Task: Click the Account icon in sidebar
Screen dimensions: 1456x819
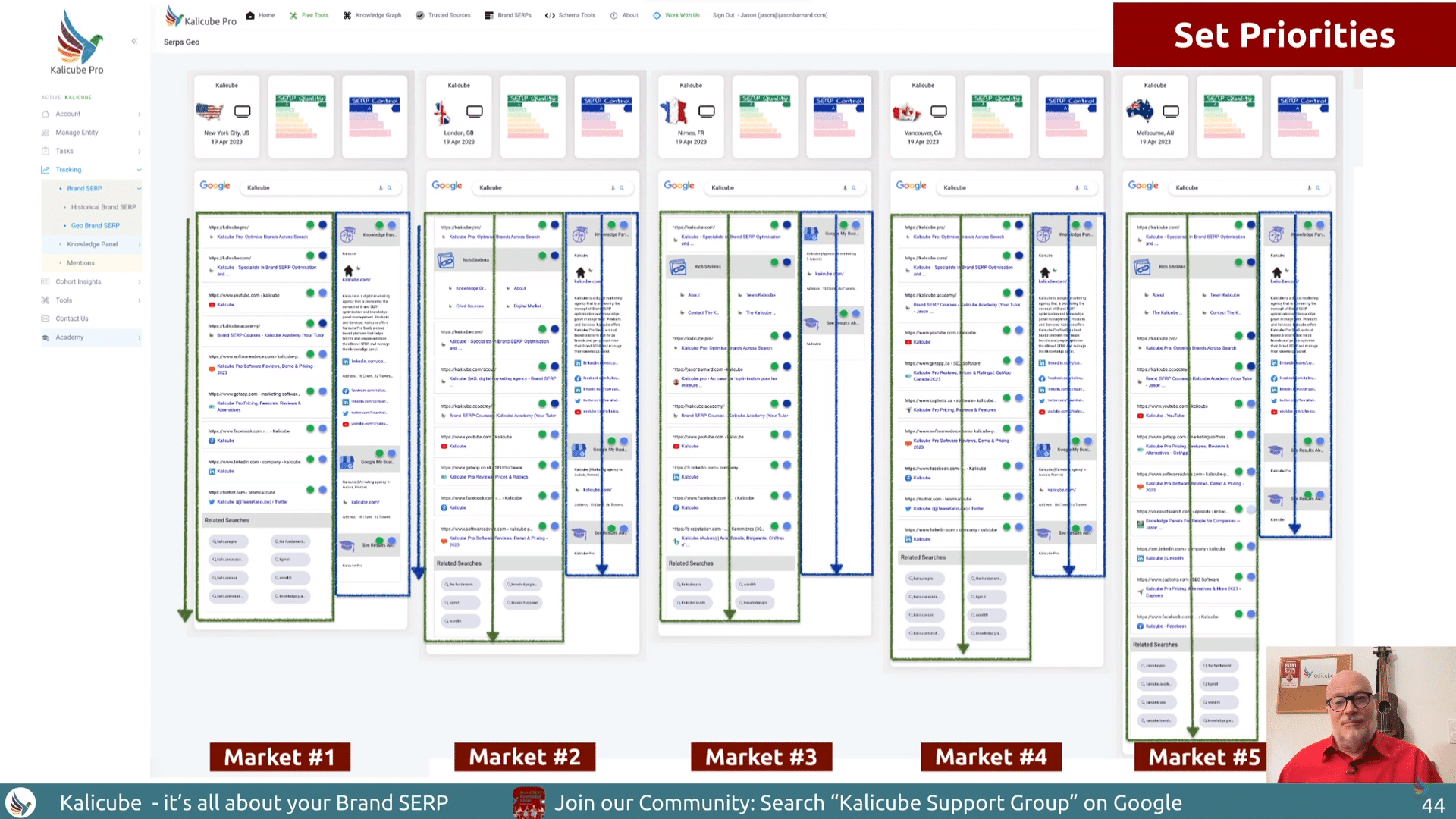Action: pos(45,114)
